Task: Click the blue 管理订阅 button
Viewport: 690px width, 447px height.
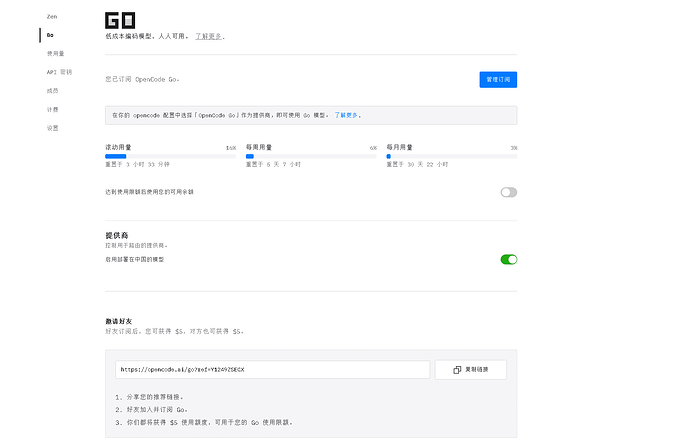Action: (498, 80)
